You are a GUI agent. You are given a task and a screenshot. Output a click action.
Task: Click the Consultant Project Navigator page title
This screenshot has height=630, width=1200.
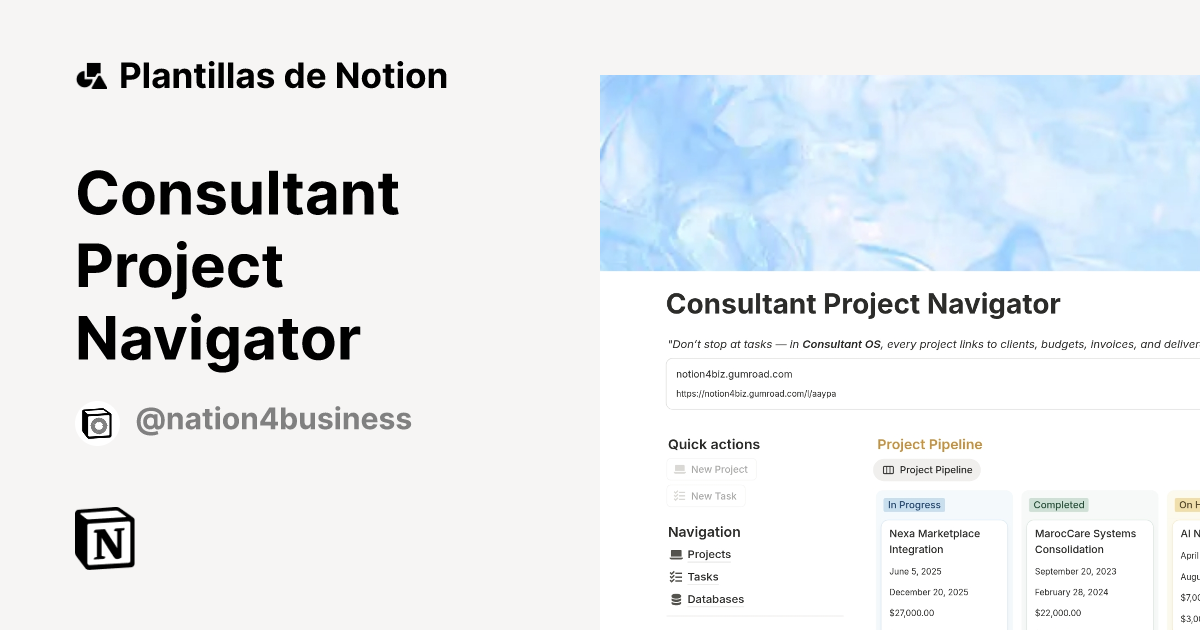(863, 303)
